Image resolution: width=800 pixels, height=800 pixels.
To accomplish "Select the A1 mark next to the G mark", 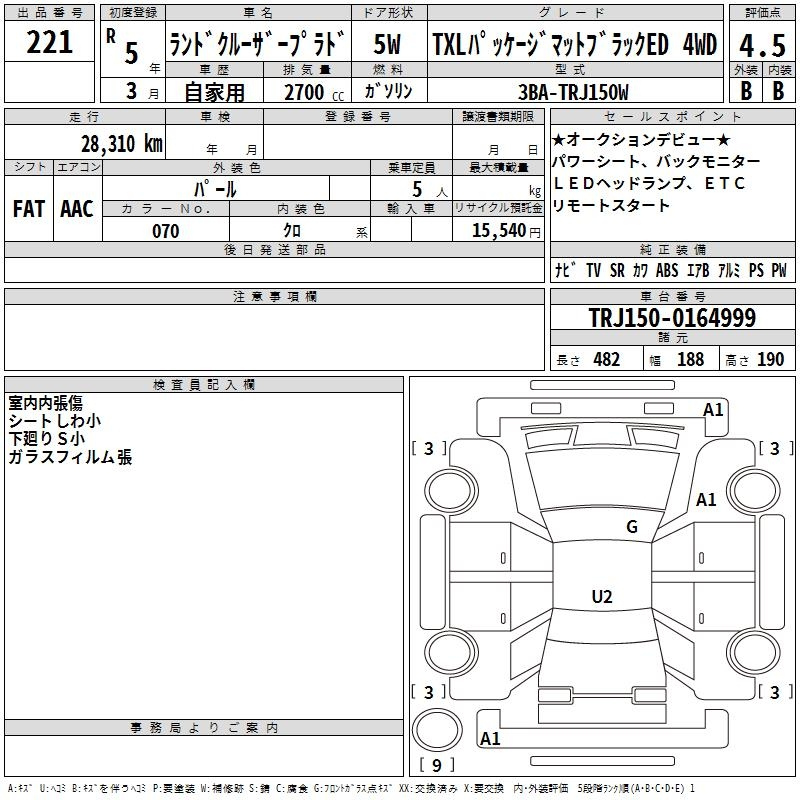I will point(706,500).
